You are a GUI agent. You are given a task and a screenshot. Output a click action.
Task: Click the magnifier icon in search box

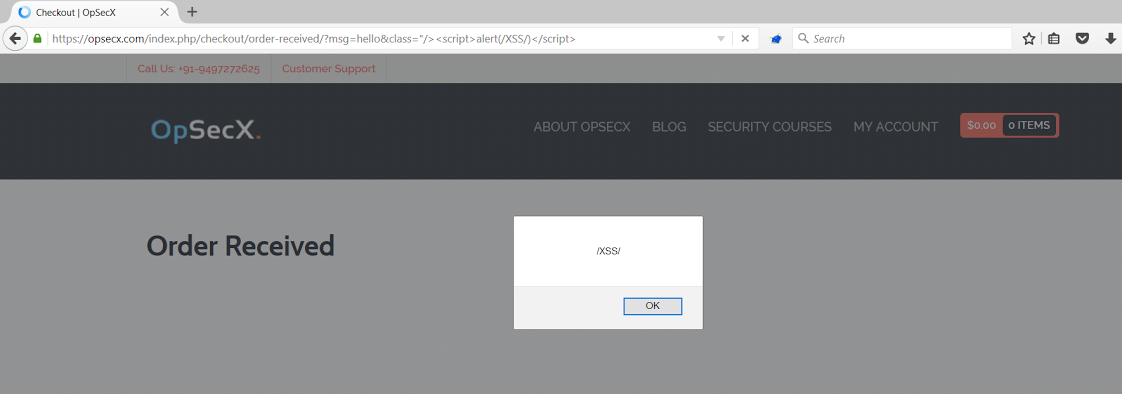click(803, 39)
